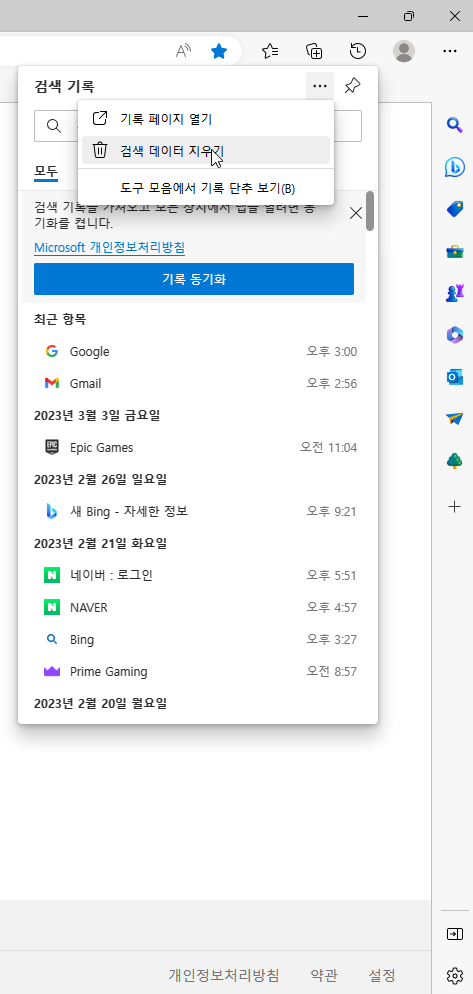The width and height of the screenshot is (473, 994).
Task: Open the Collections icon
Action: pos(314,51)
